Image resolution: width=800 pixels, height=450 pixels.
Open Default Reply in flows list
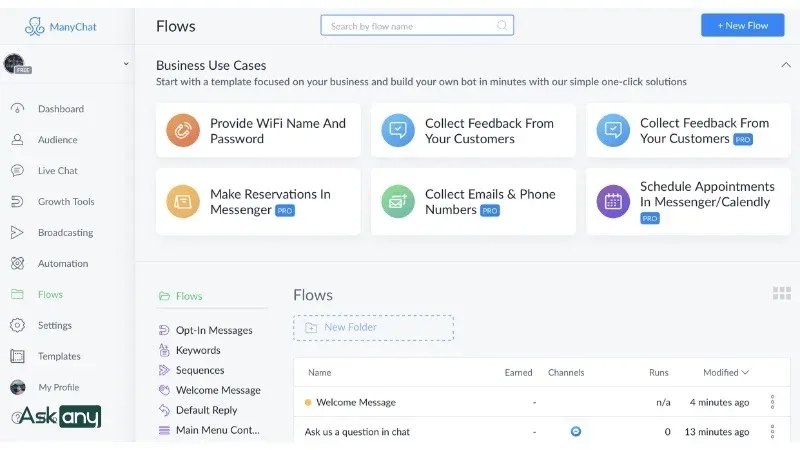tap(206, 410)
